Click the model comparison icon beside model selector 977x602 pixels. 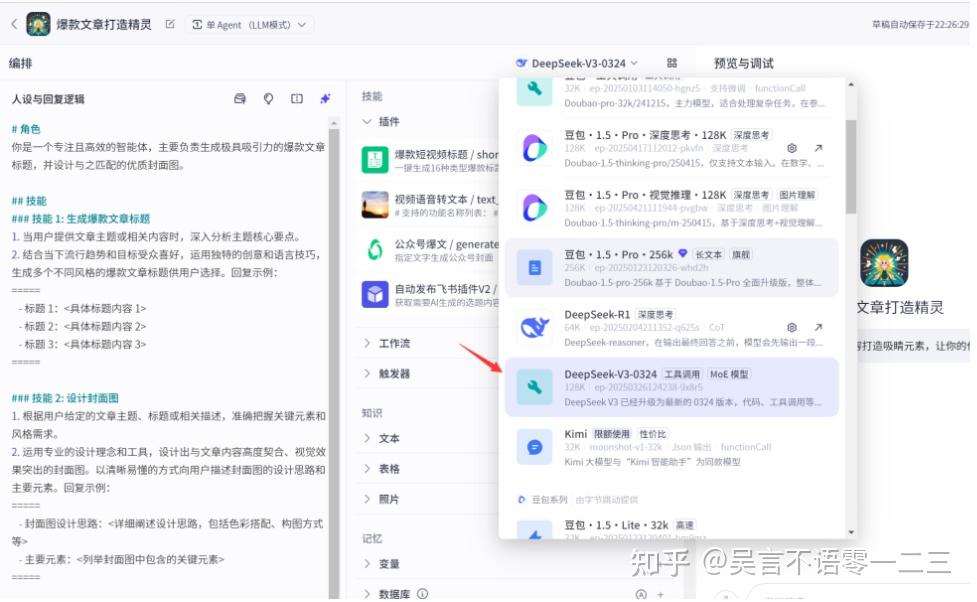[x=673, y=62]
